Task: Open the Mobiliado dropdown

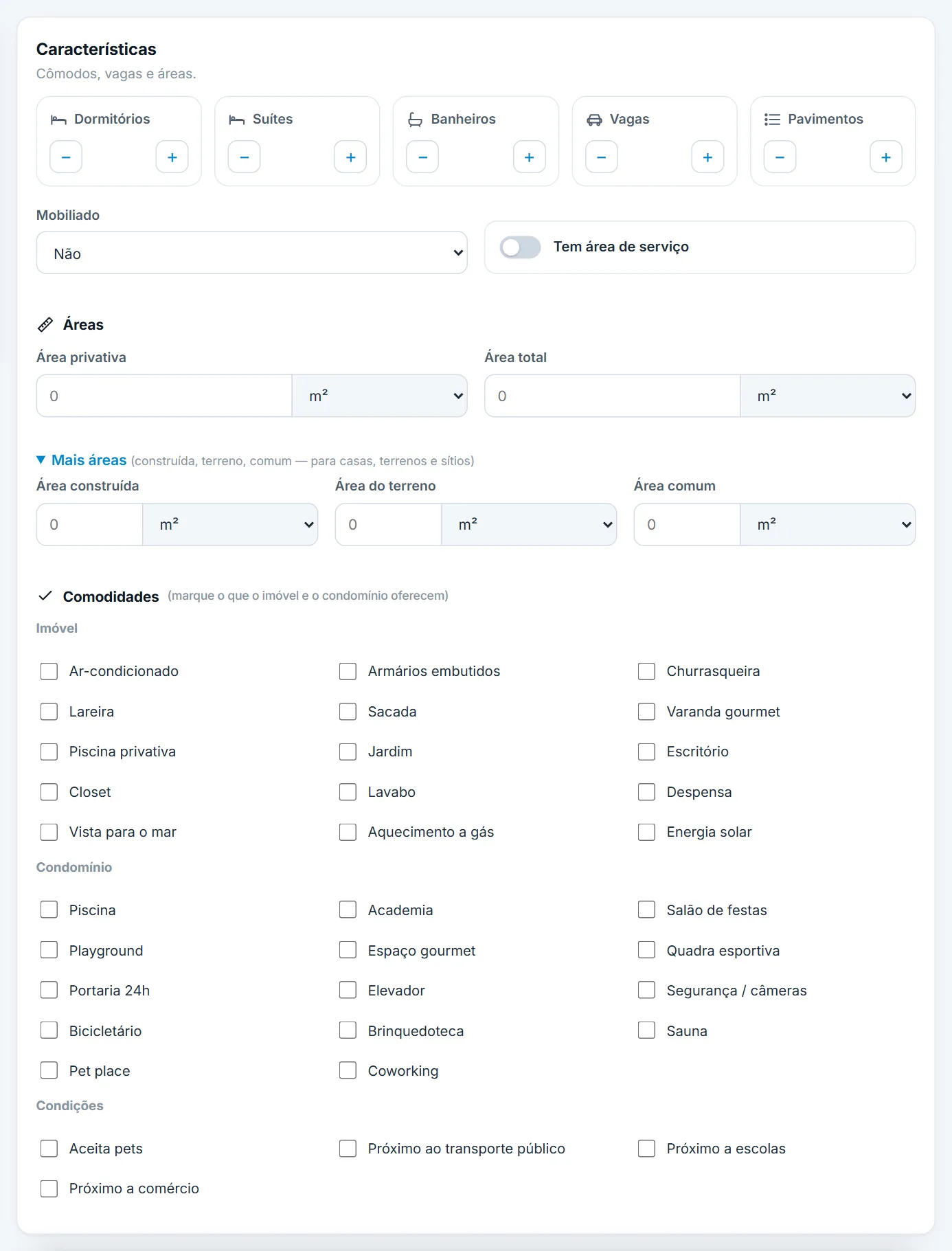Action: pos(252,253)
